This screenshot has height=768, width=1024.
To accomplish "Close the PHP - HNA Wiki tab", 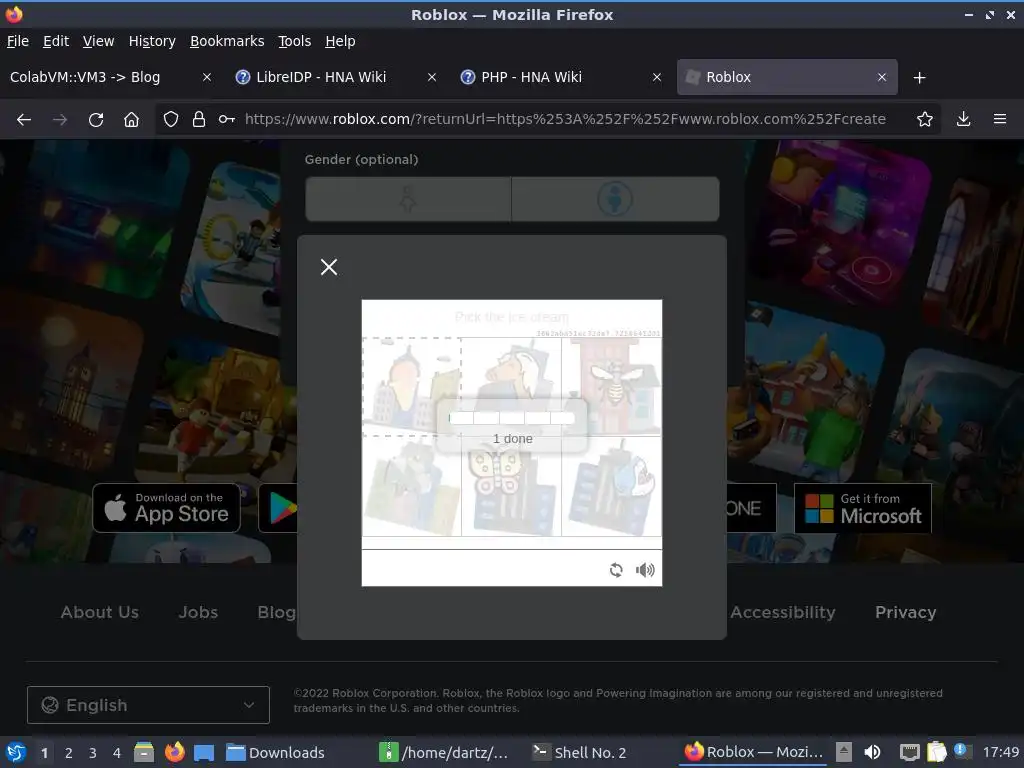I will pos(657,77).
